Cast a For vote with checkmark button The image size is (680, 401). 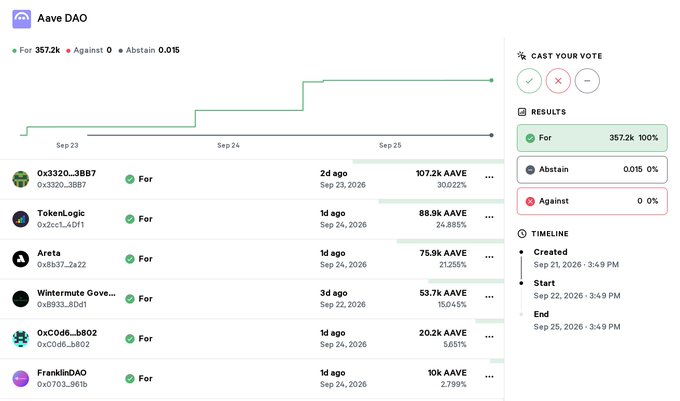pos(529,81)
